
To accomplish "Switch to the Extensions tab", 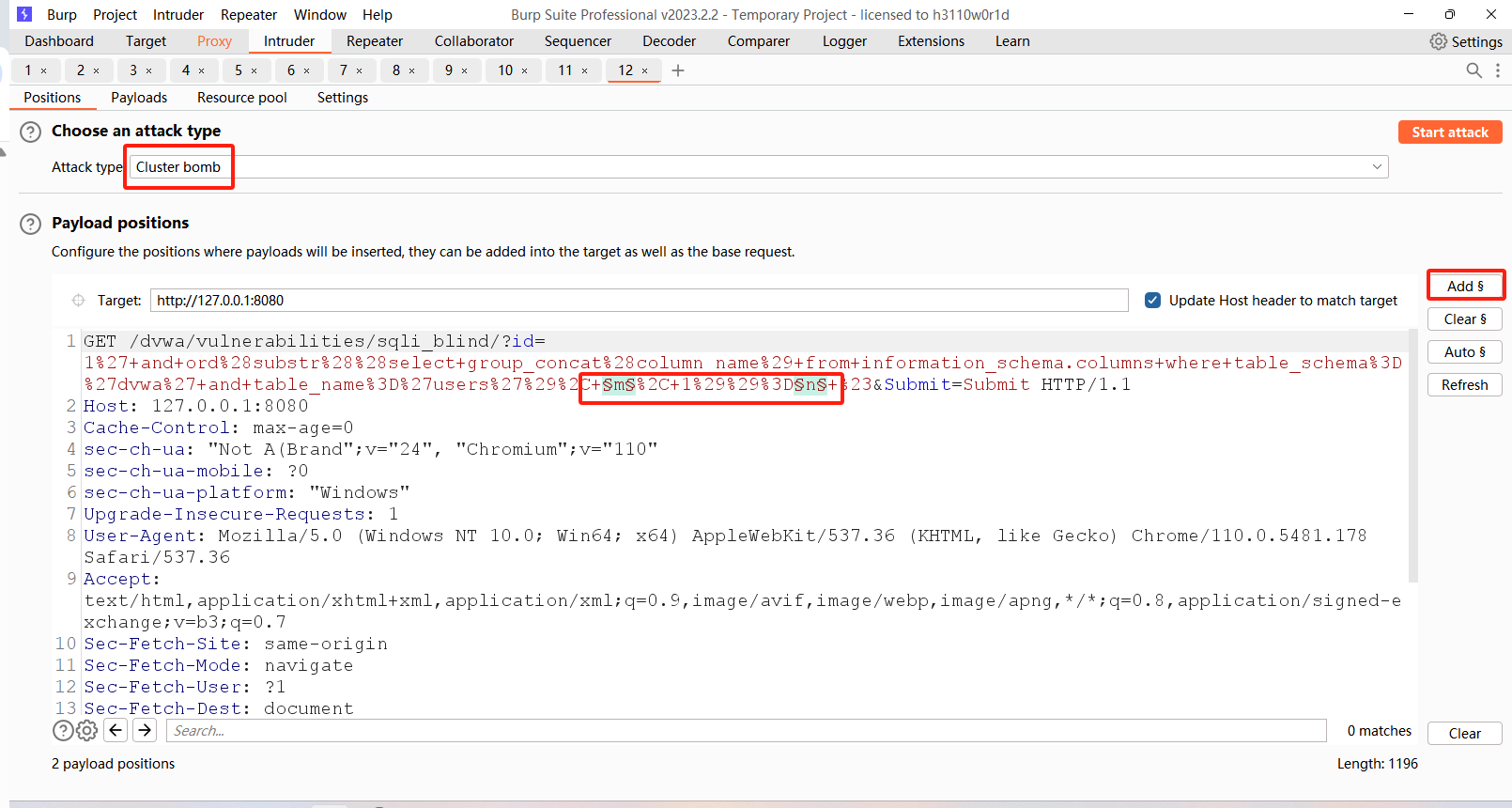I will (x=931, y=41).
